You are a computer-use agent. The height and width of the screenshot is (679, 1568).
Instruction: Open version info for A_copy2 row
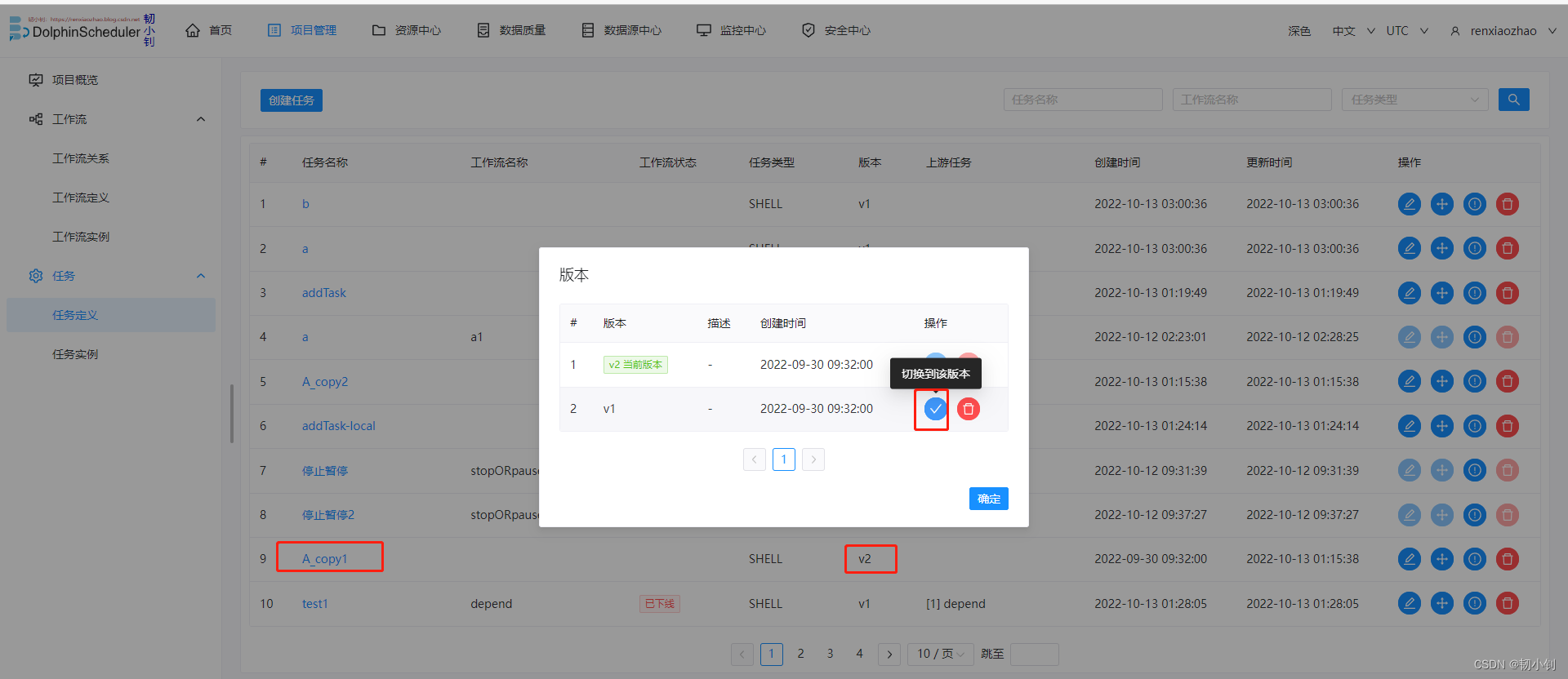1475,381
